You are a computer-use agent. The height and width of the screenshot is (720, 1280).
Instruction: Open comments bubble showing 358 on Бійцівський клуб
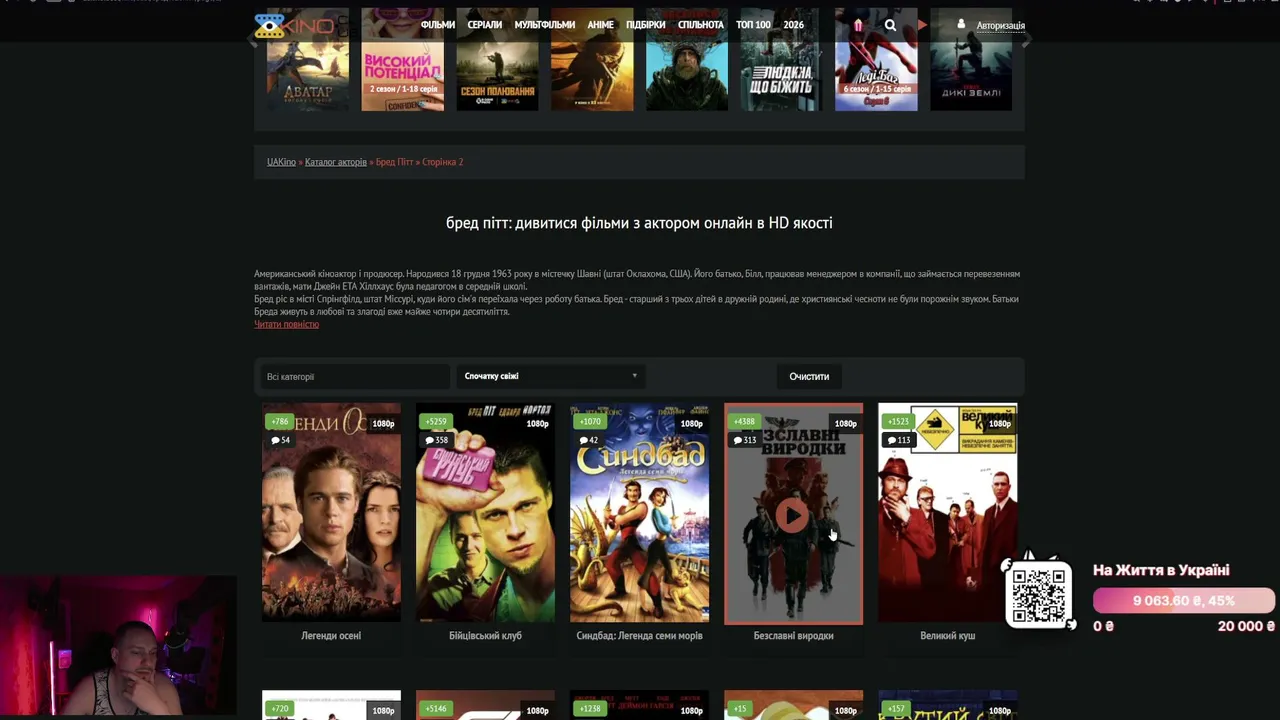click(x=436, y=440)
